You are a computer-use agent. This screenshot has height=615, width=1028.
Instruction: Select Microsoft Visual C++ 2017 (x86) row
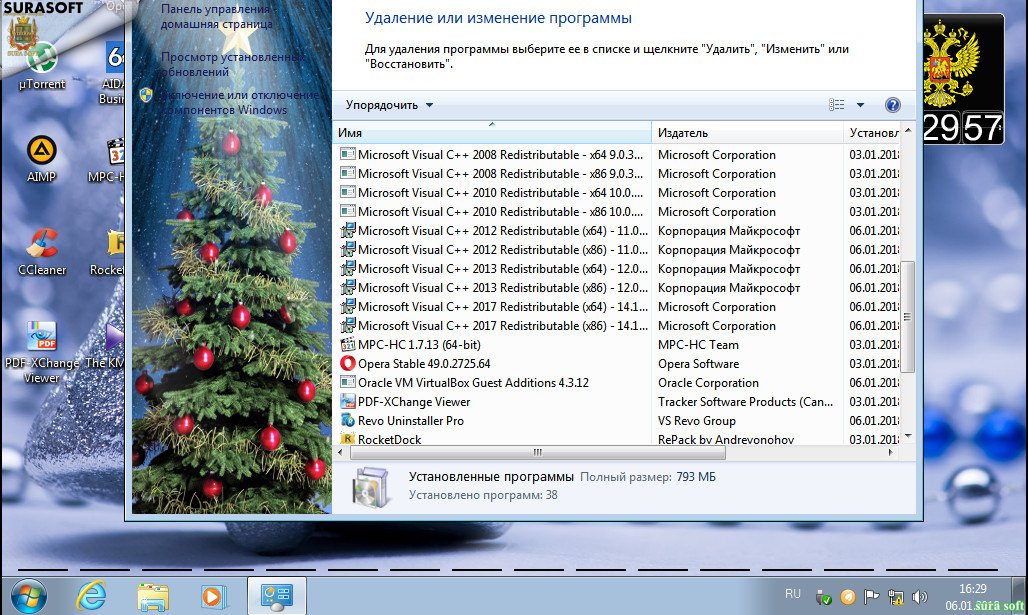click(616, 326)
